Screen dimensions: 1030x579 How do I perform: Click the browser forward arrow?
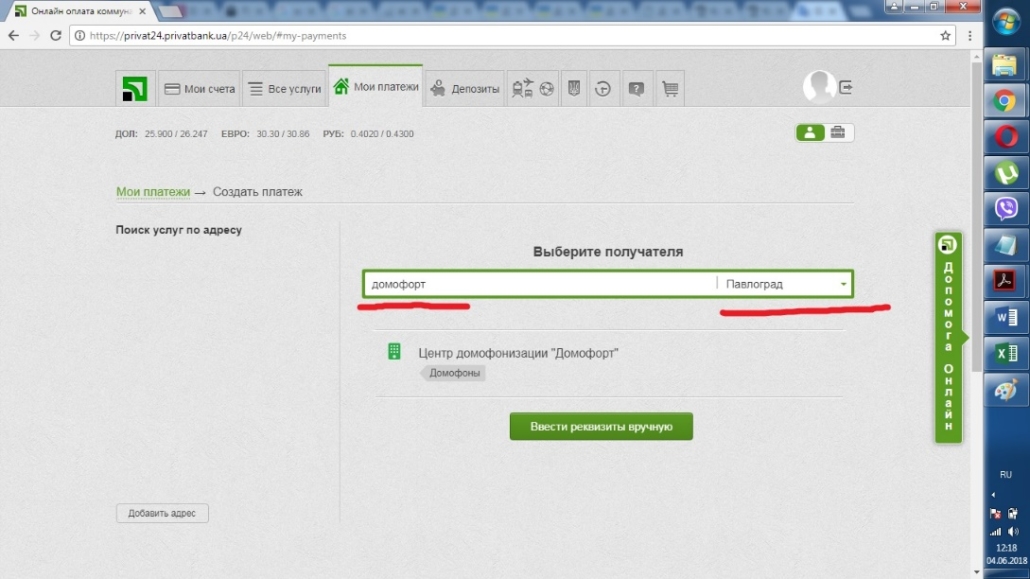click(35, 35)
